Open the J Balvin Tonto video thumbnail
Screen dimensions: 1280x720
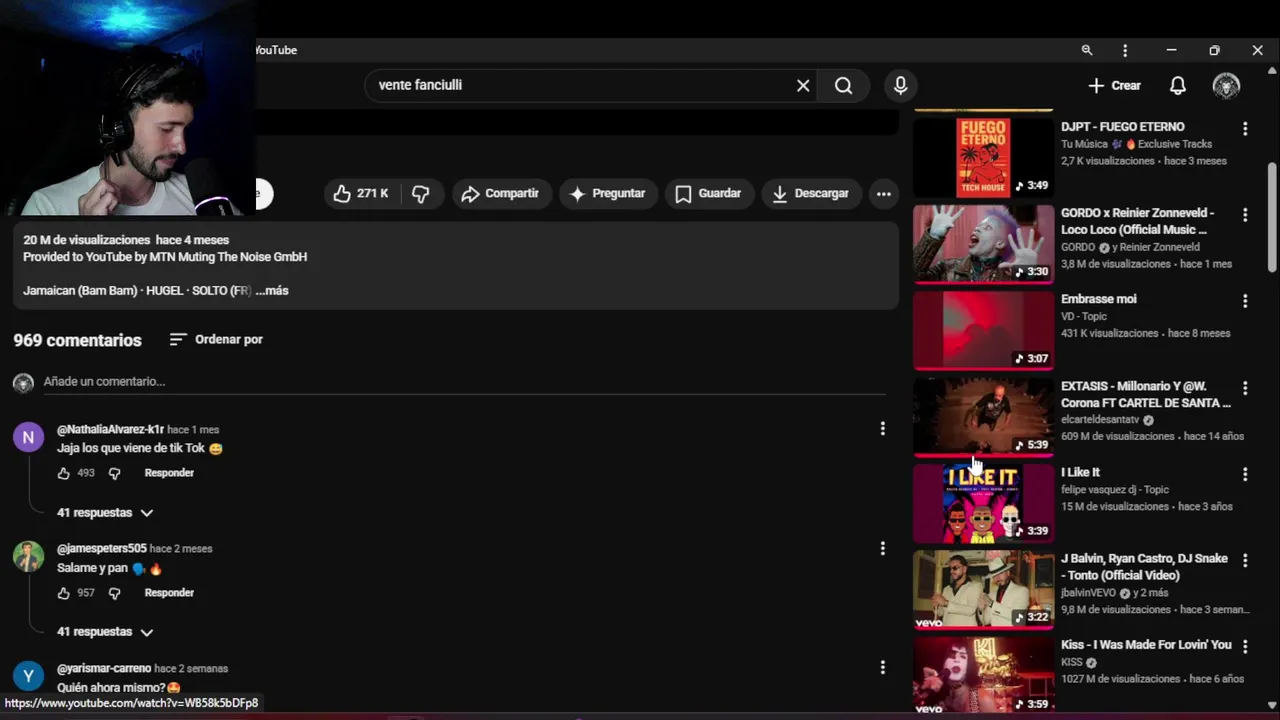(983, 590)
